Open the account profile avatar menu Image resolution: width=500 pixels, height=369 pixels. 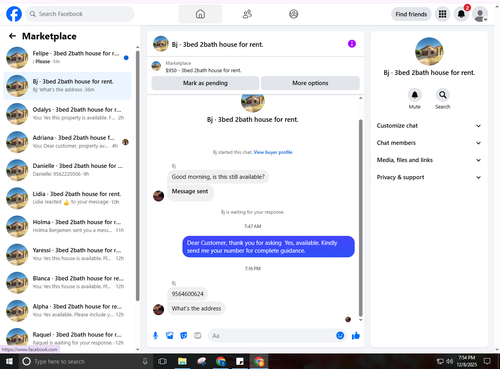tap(480, 14)
